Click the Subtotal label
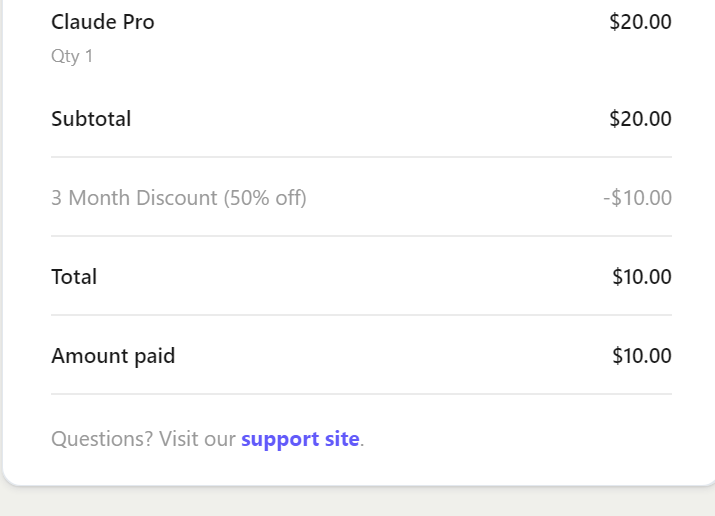This screenshot has width=715, height=516. point(91,119)
